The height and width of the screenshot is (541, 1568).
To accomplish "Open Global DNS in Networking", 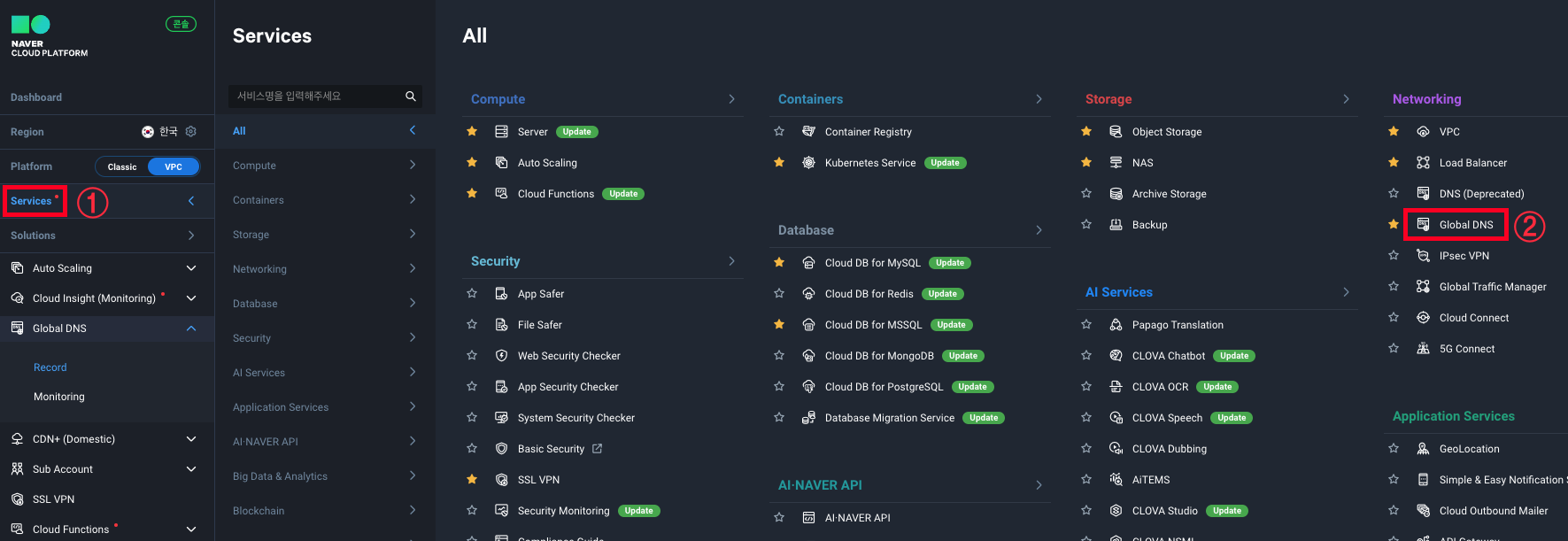I will coord(1466,225).
